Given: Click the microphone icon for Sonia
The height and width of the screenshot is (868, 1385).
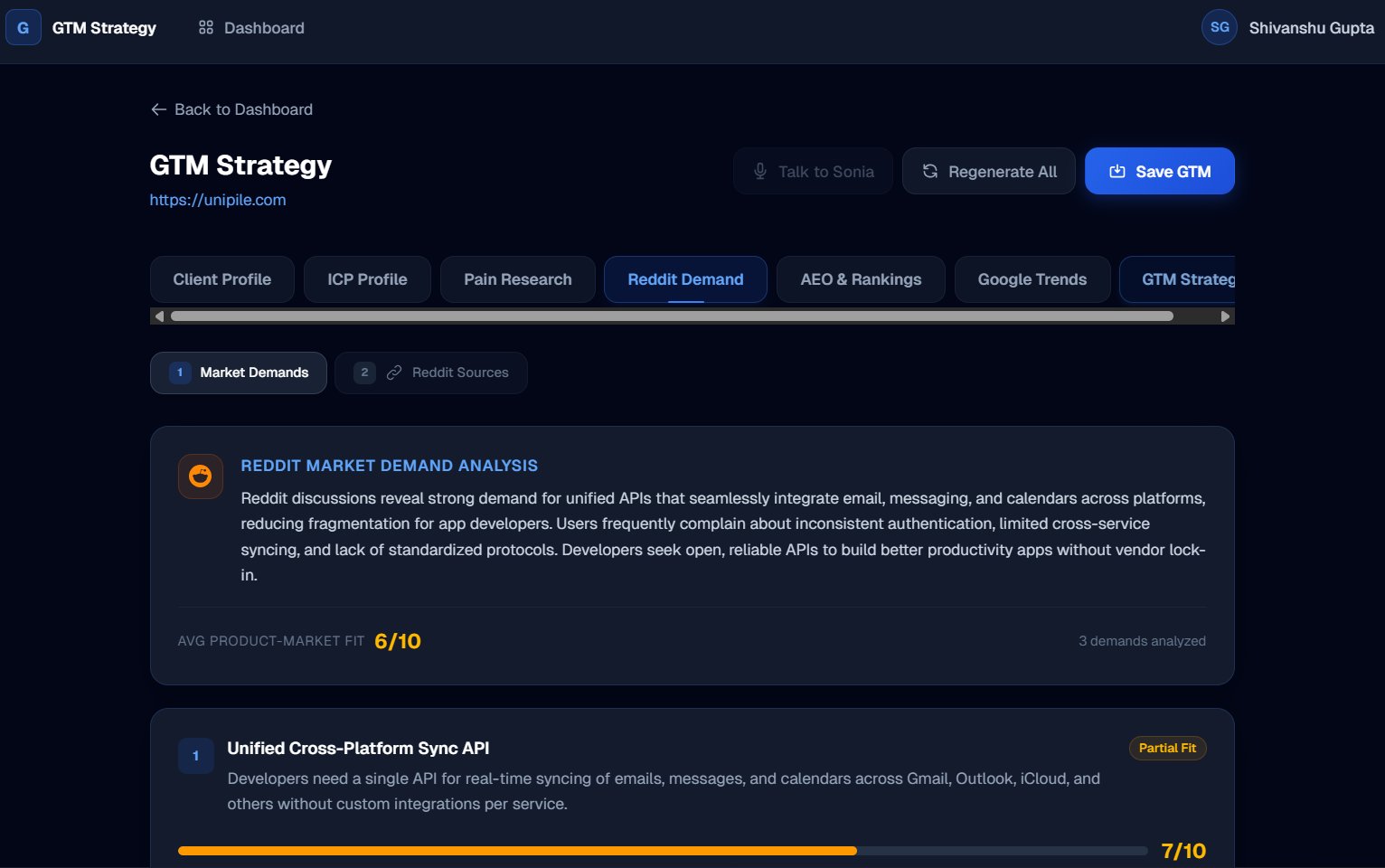Looking at the screenshot, I should [x=760, y=171].
